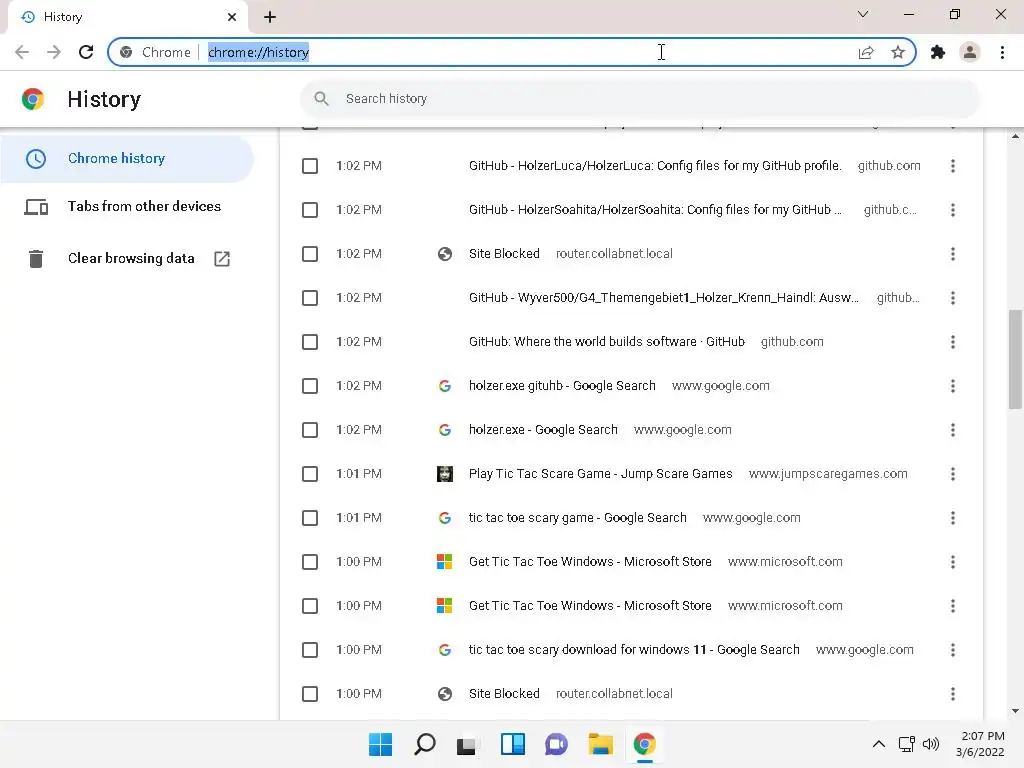Open holzer.exe - Google Search entry
Viewport: 1024px width, 768px height.
click(x=543, y=430)
